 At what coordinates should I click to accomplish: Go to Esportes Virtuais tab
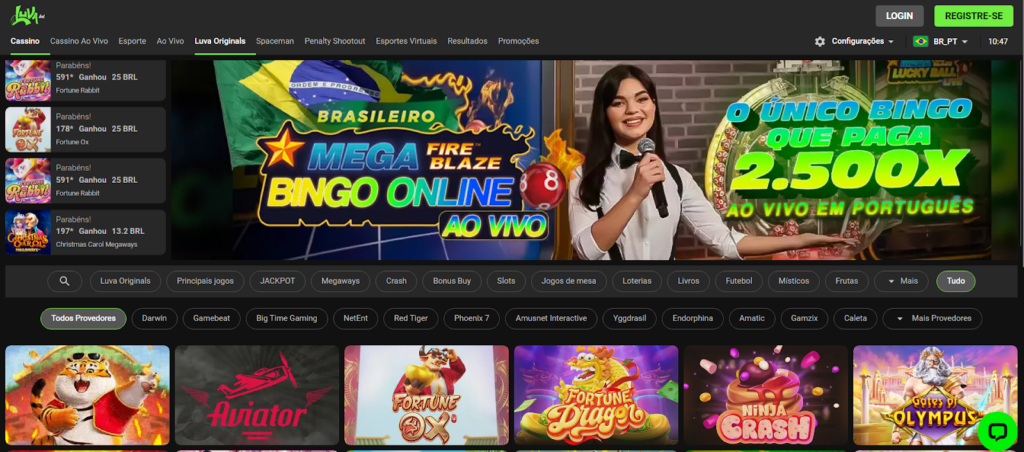coord(406,41)
